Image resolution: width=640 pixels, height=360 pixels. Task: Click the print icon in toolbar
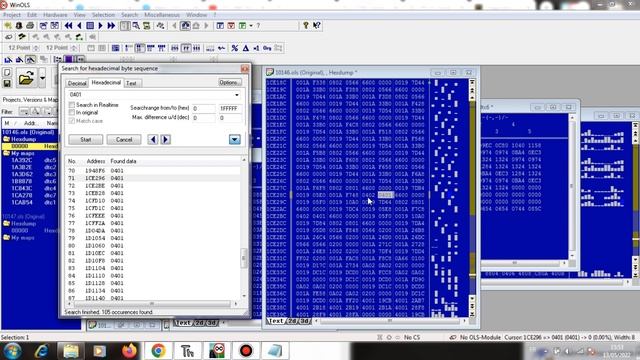[30, 26]
